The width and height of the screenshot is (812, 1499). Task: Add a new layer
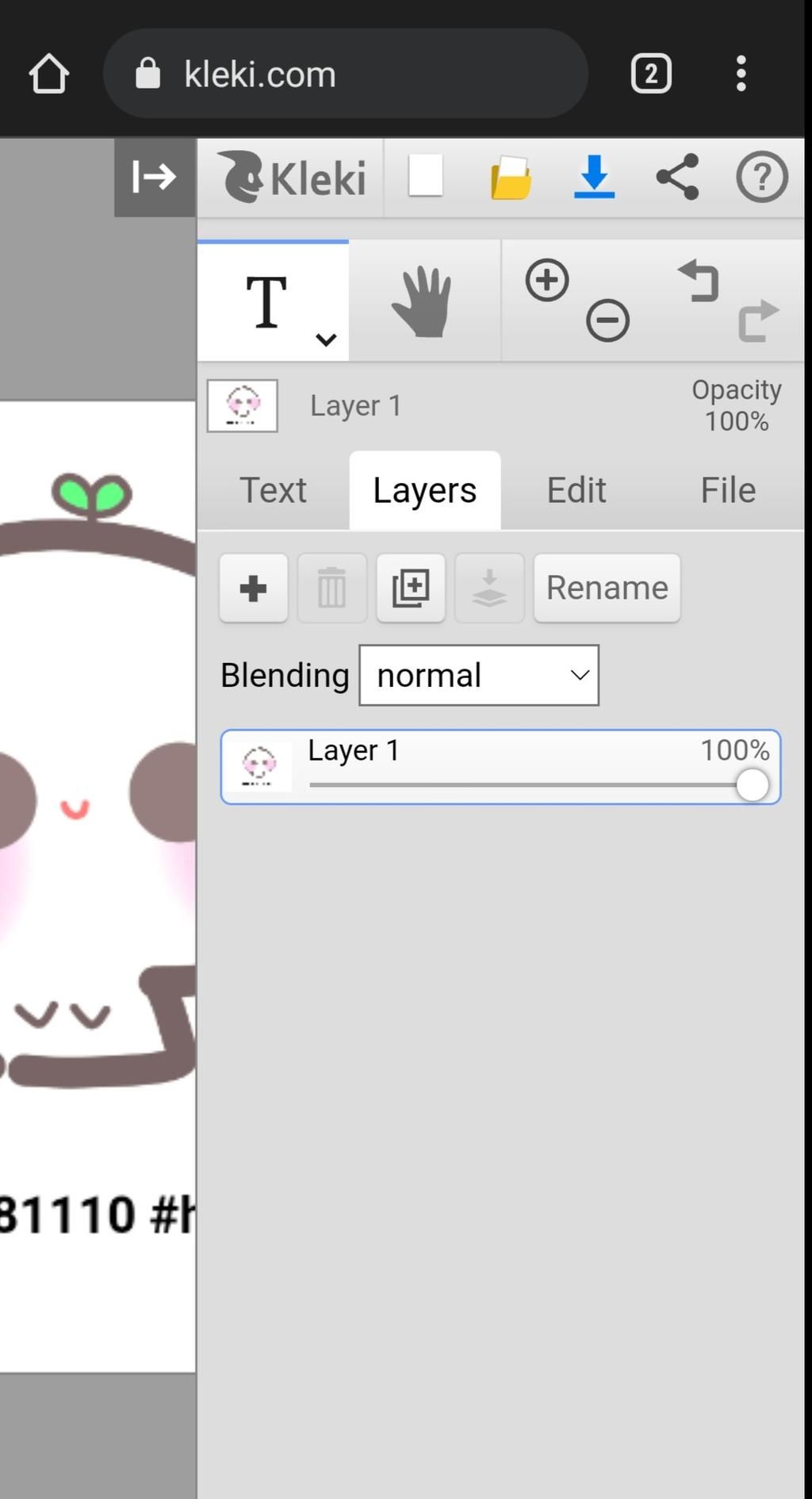pos(254,588)
